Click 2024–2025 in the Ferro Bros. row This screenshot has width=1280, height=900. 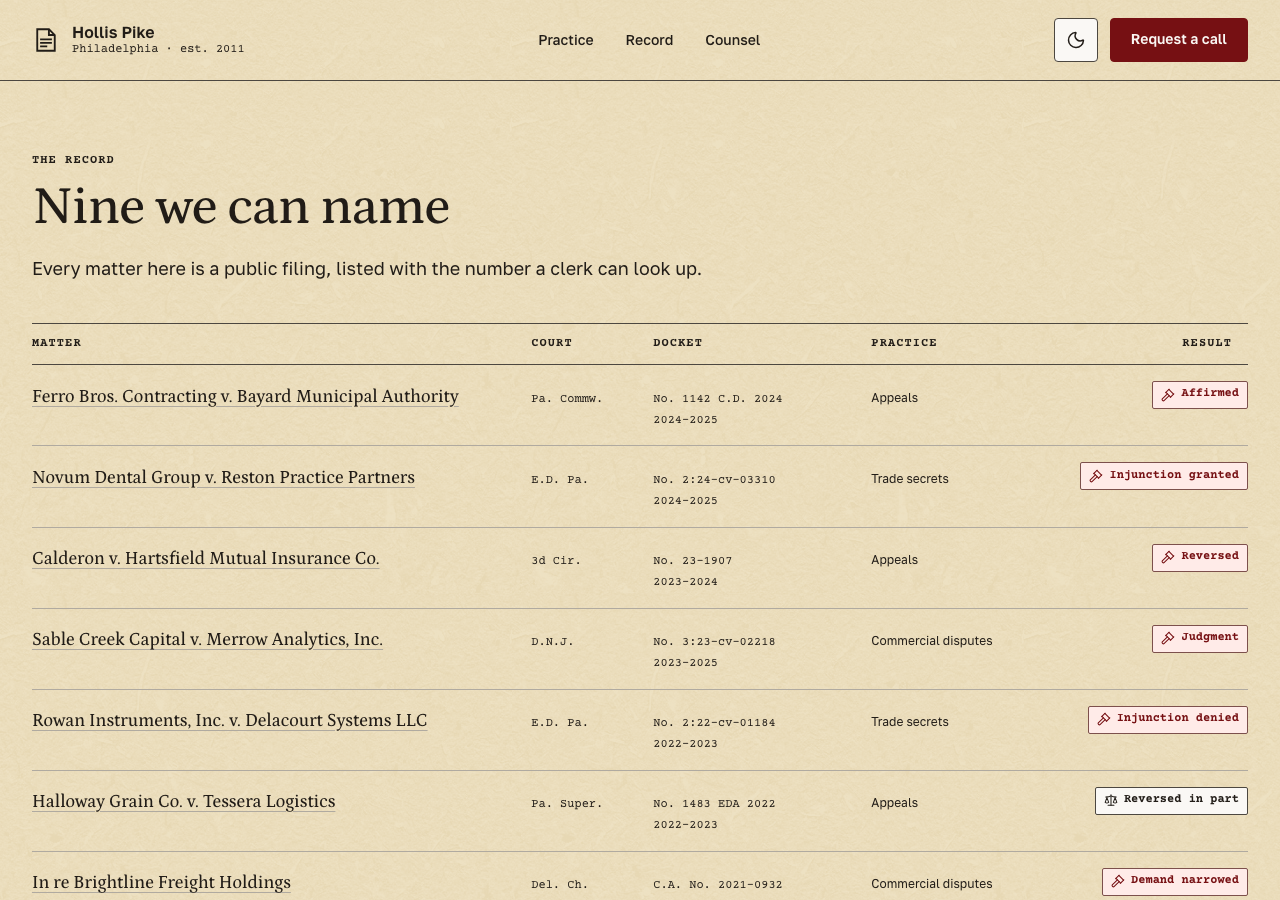[x=685, y=420]
